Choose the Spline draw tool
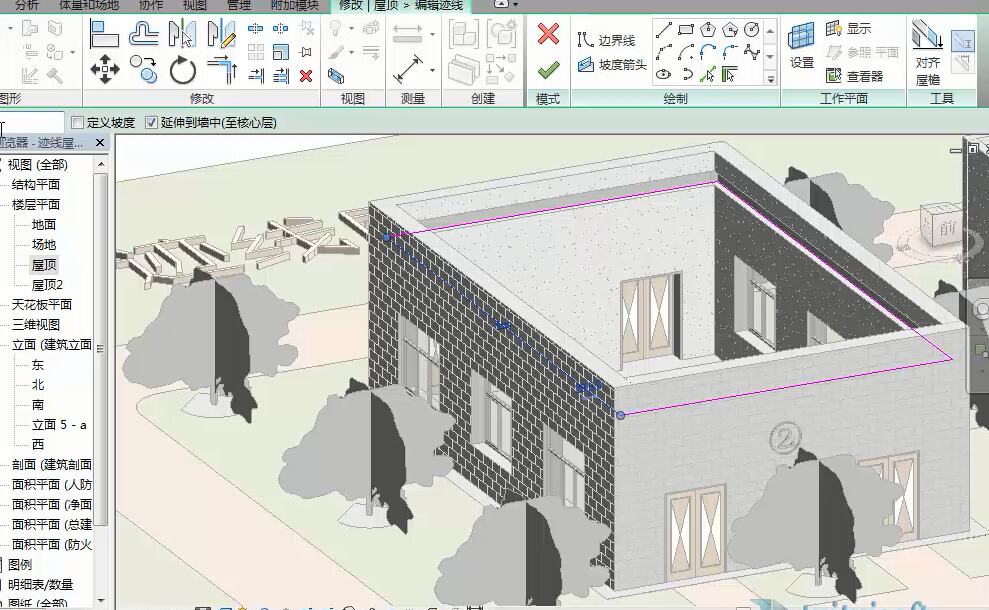Image resolution: width=989 pixels, height=610 pixels. [752, 52]
